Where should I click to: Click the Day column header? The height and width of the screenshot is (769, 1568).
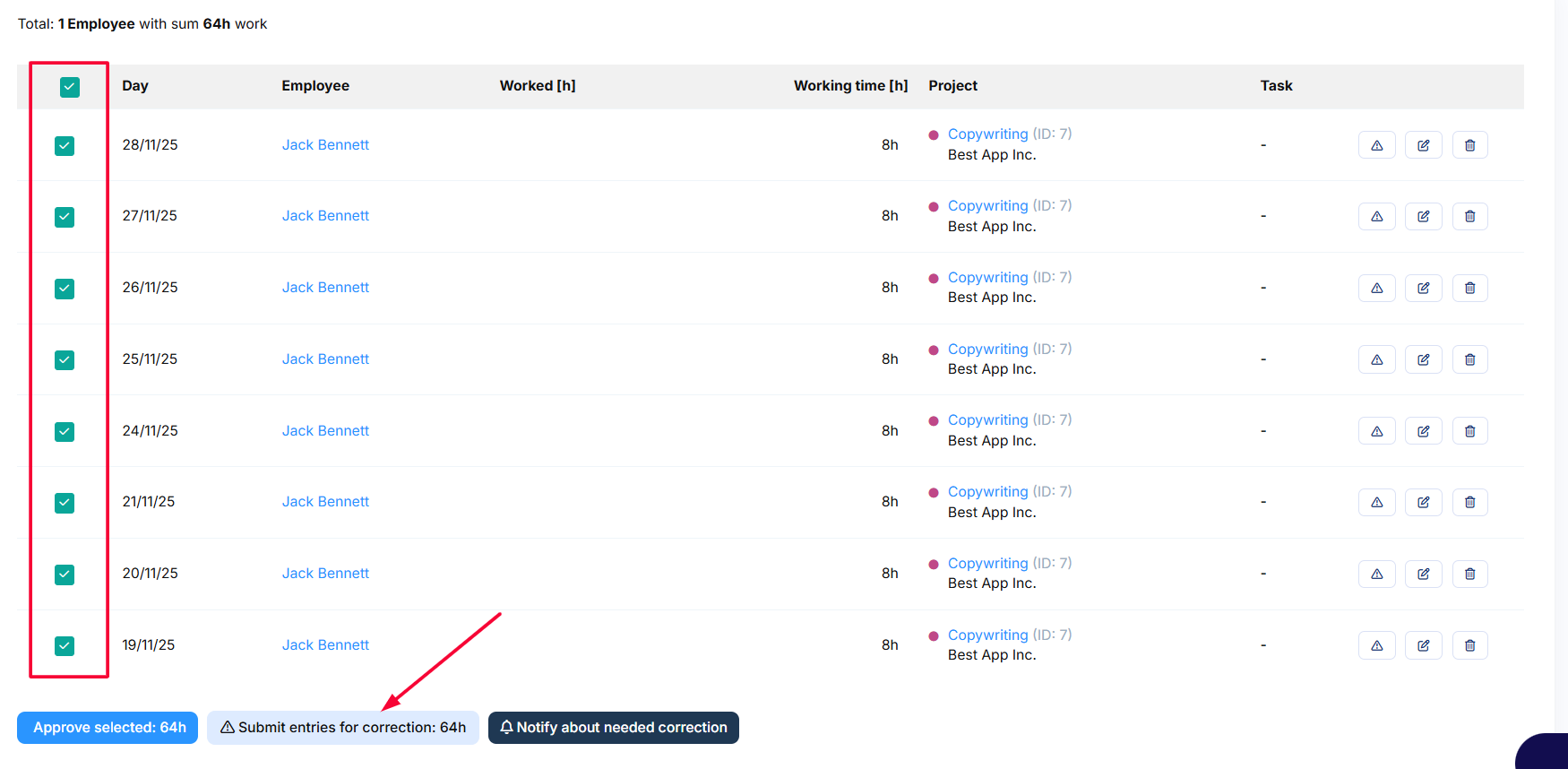click(x=135, y=86)
